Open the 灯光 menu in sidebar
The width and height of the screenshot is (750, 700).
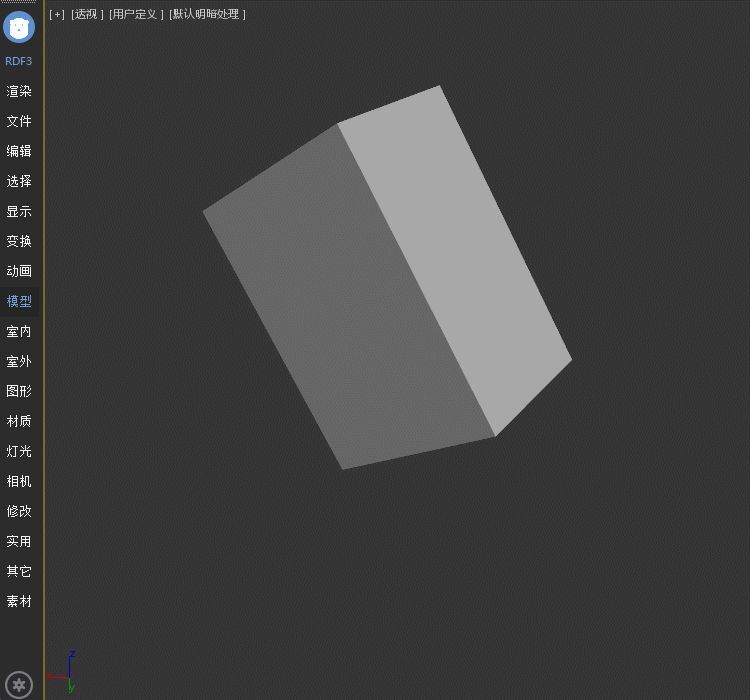click(19, 451)
